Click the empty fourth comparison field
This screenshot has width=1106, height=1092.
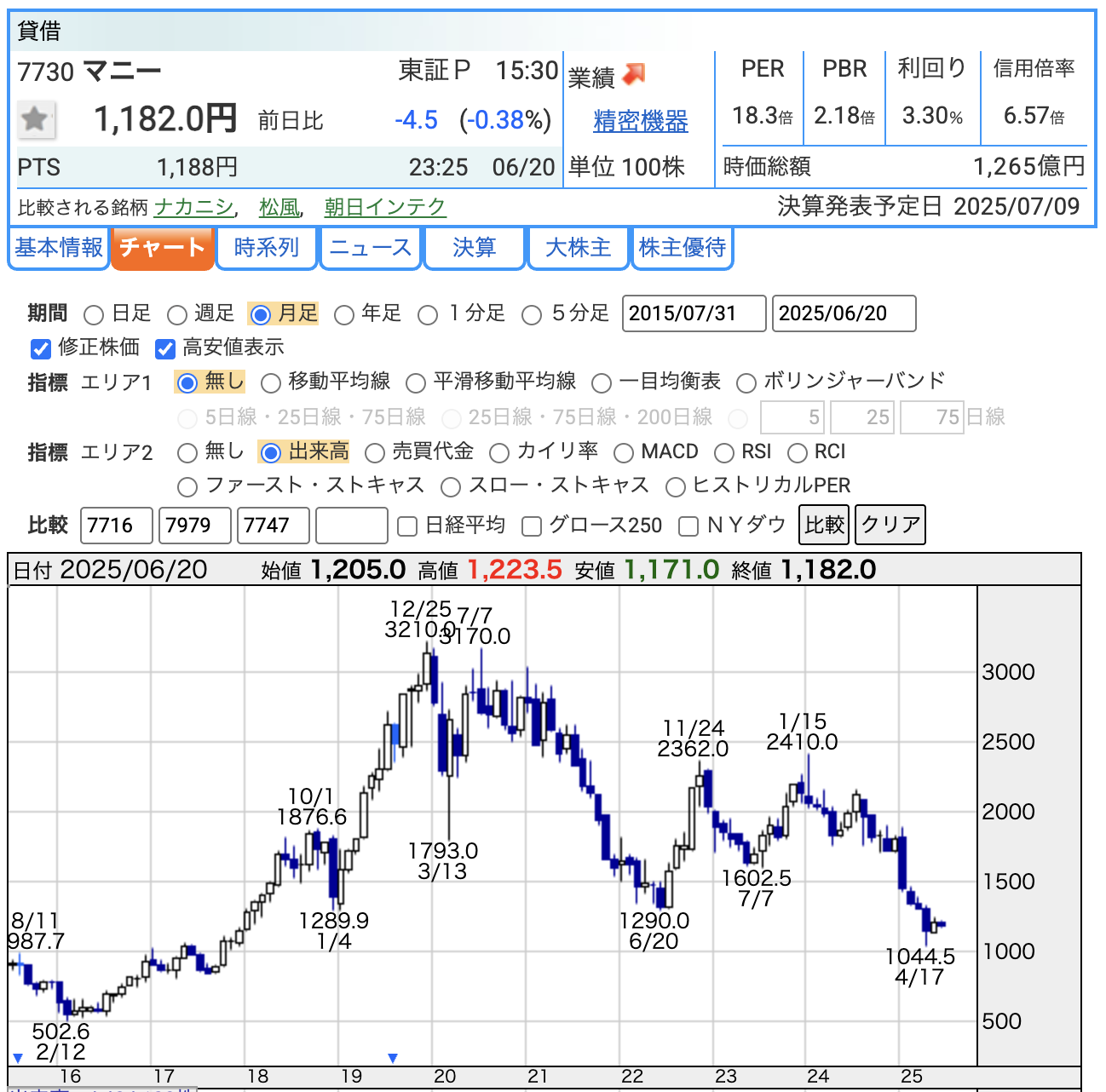point(352,526)
